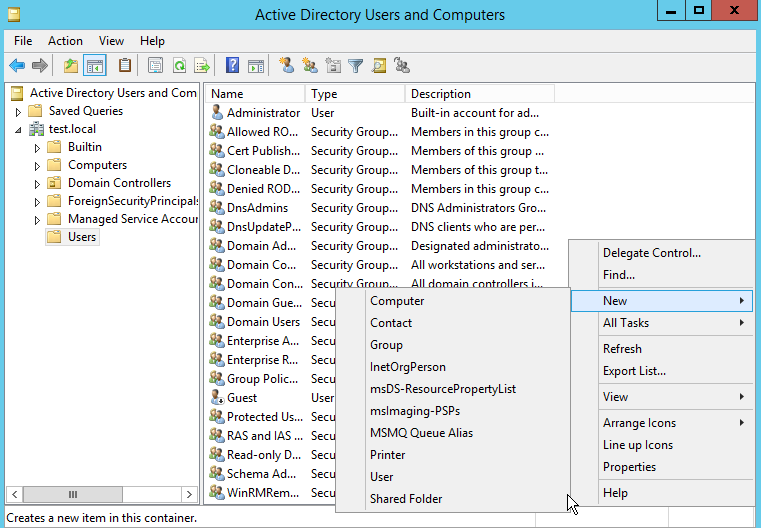
Task: Click tree pane scroll left arrow
Action: 15,495
